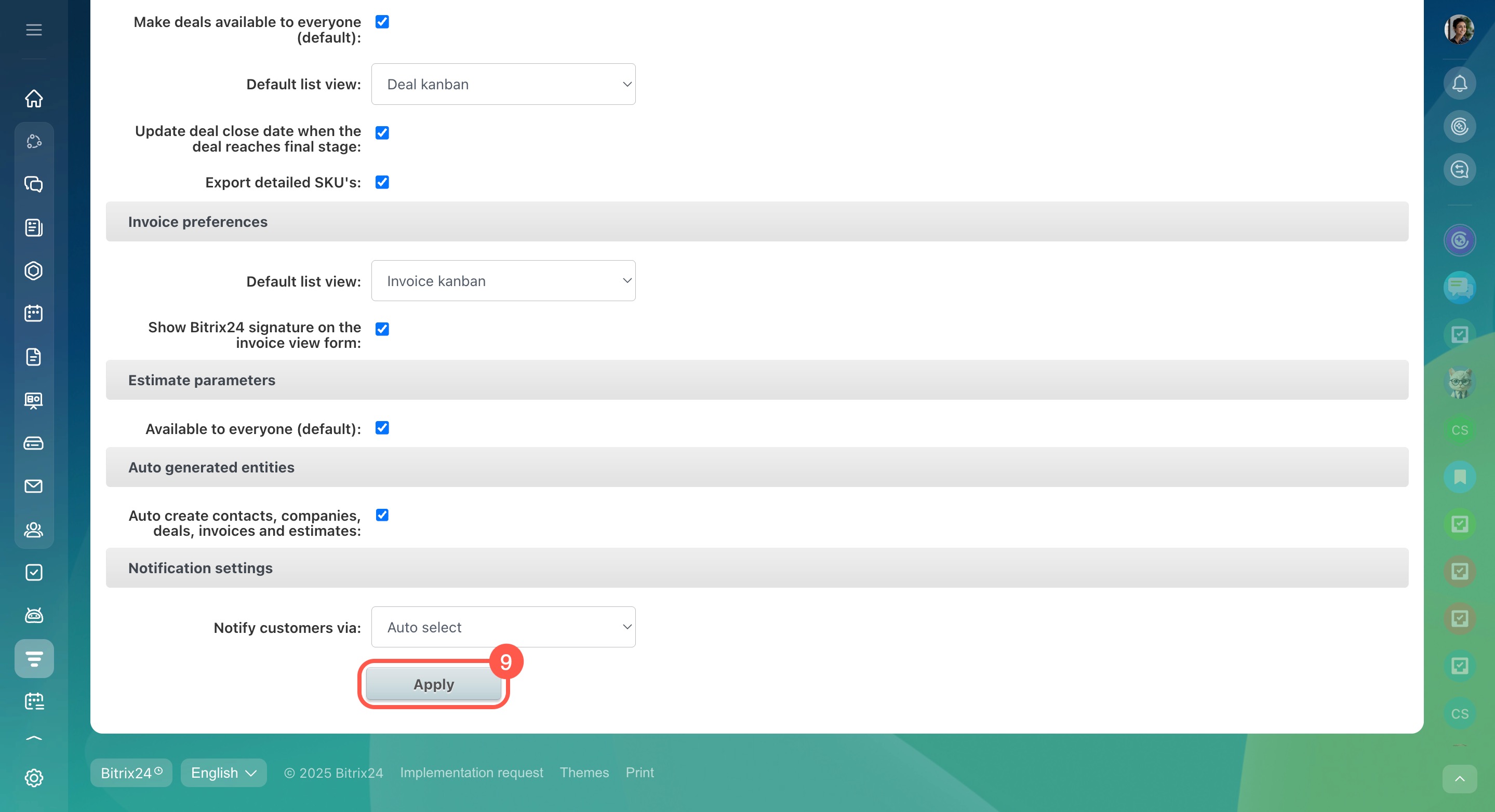Viewport: 1495px width, 812px height.
Task: Open the CRM funnel icon in sidebar
Action: [34, 658]
